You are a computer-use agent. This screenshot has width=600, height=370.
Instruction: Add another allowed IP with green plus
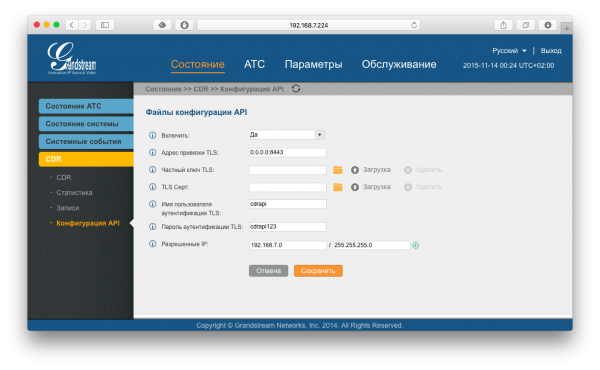(416, 245)
